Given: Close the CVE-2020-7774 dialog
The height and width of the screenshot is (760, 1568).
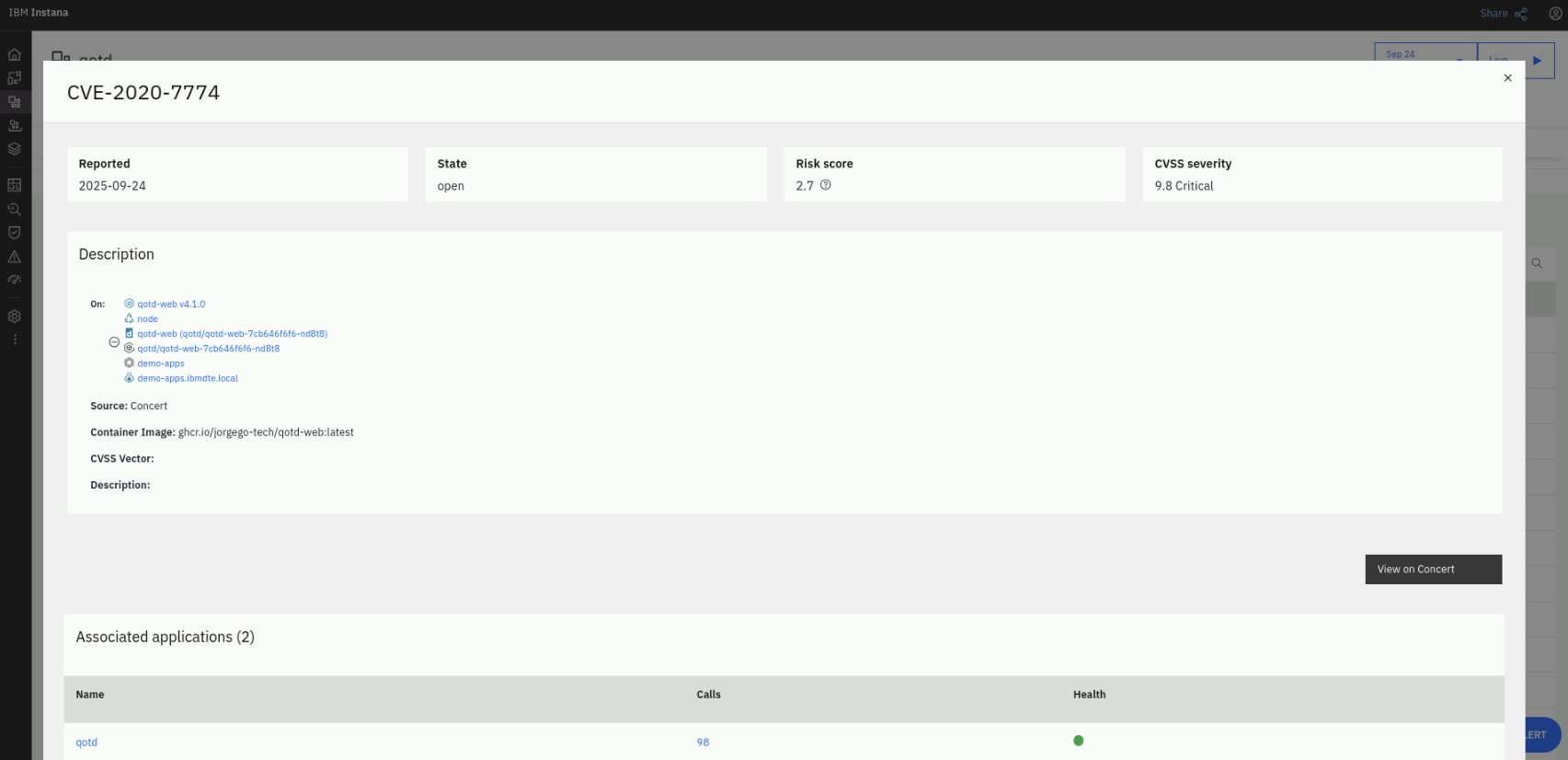Looking at the screenshot, I should tap(1507, 78).
